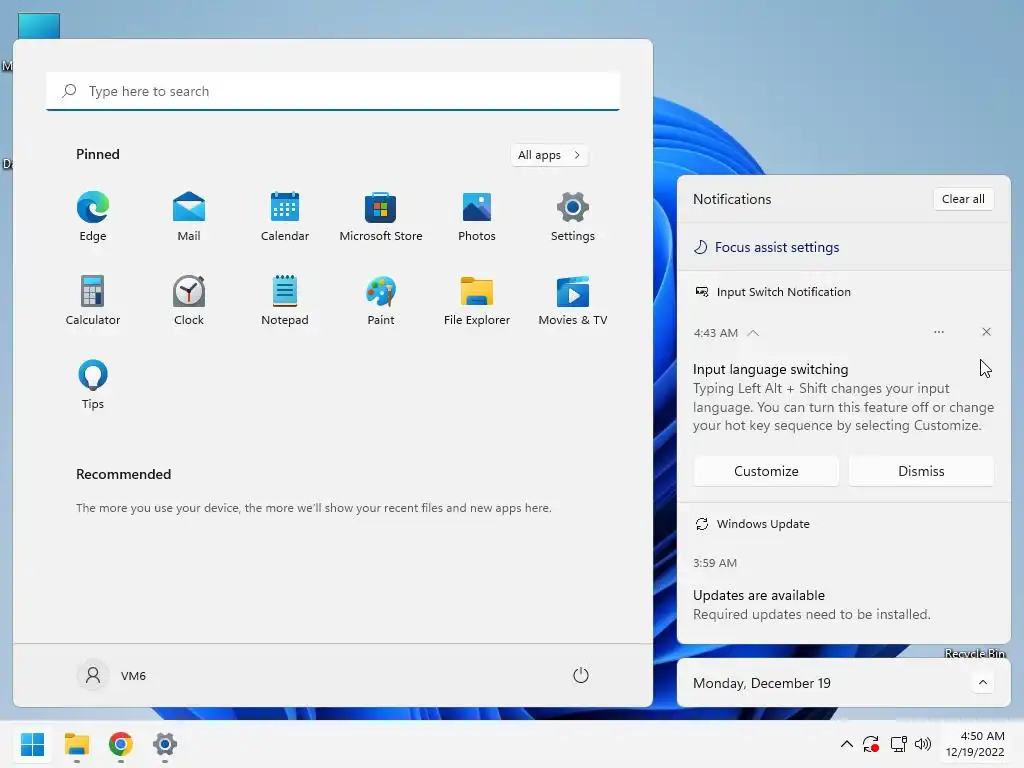Image resolution: width=1024 pixels, height=768 pixels.
Task: Open File Explorer in pinned apps
Action: click(x=477, y=300)
